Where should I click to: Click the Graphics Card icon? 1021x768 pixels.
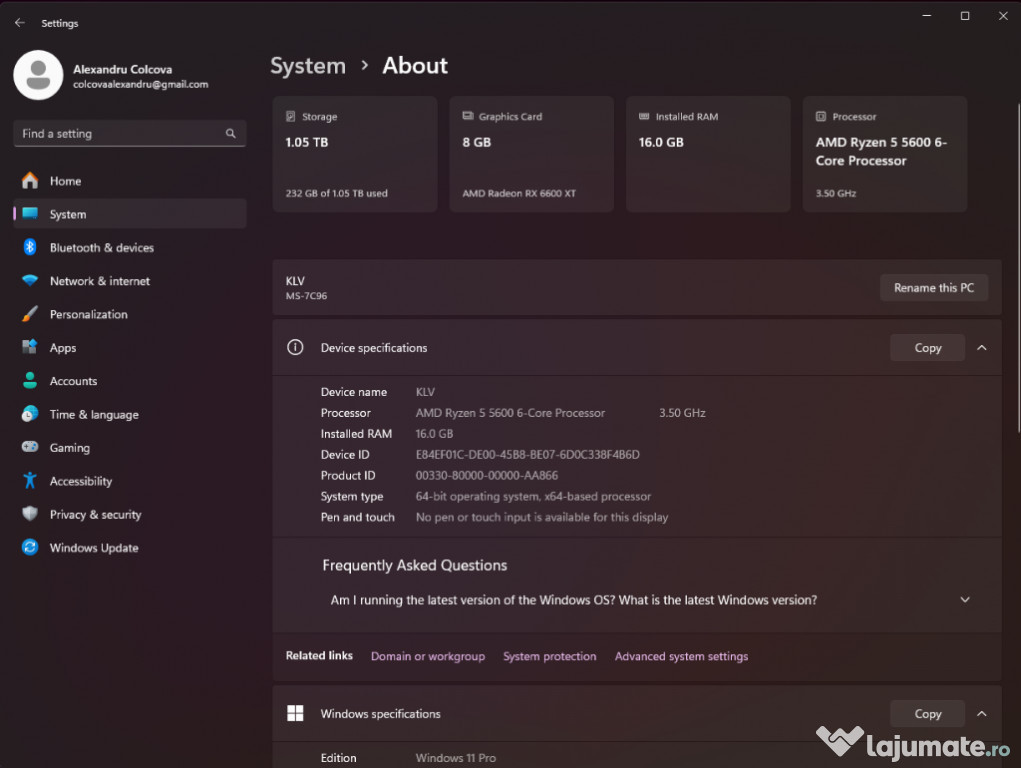pyautogui.click(x=468, y=116)
